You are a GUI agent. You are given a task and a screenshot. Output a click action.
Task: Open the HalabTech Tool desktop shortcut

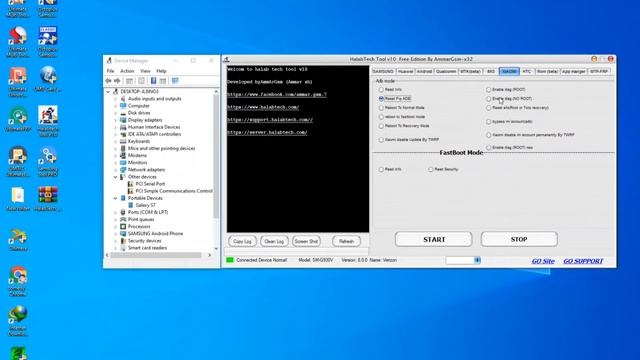point(48,116)
